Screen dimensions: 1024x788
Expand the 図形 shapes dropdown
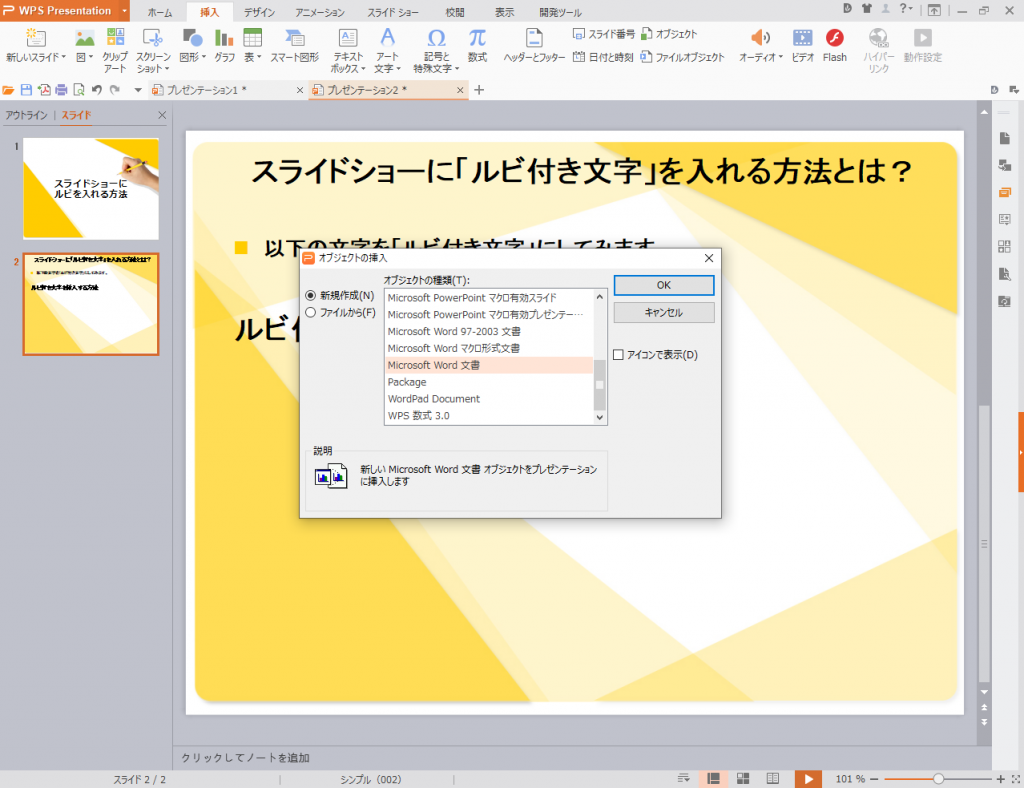coord(204,57)
